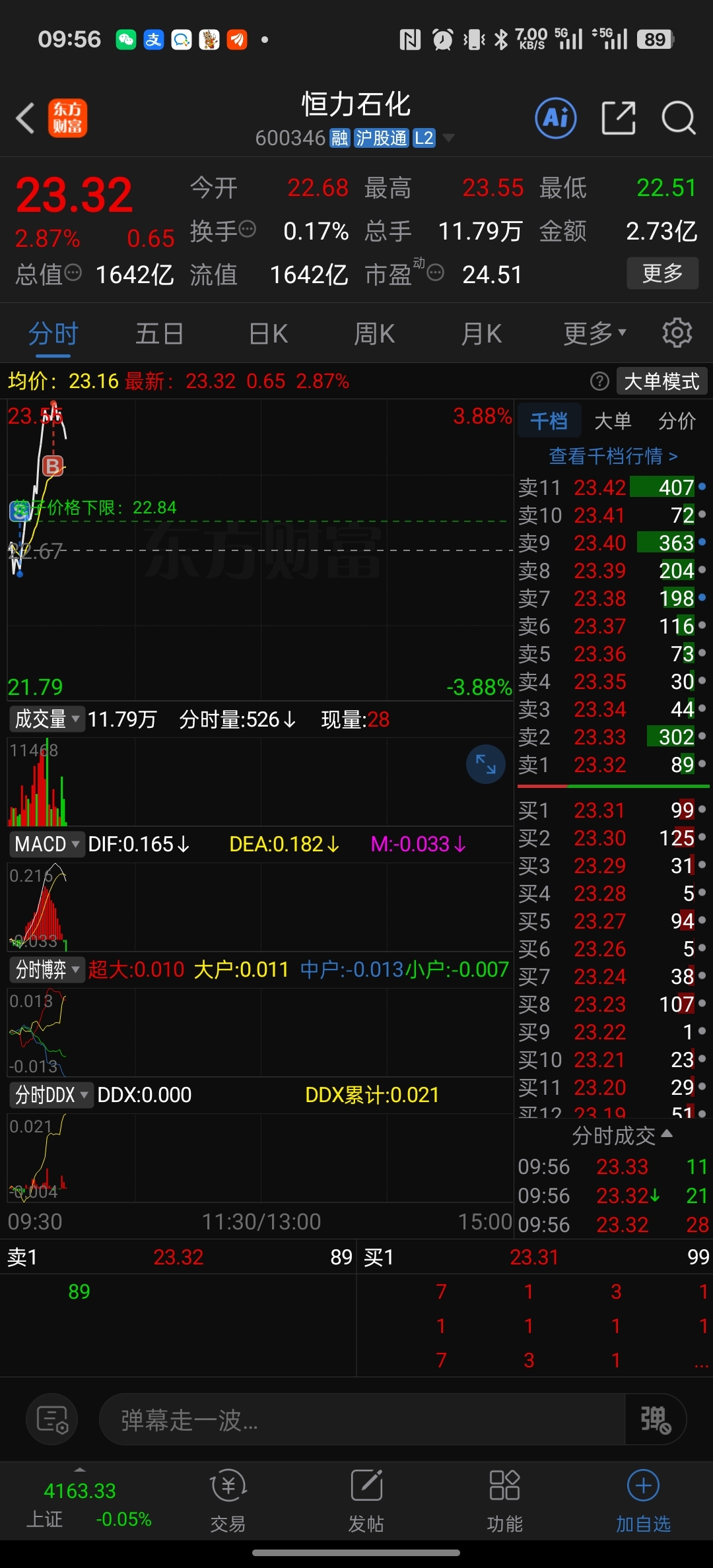
Task: Open the 东方财富 logo icon
Action: pyautogui.click(x=67, y=118)
